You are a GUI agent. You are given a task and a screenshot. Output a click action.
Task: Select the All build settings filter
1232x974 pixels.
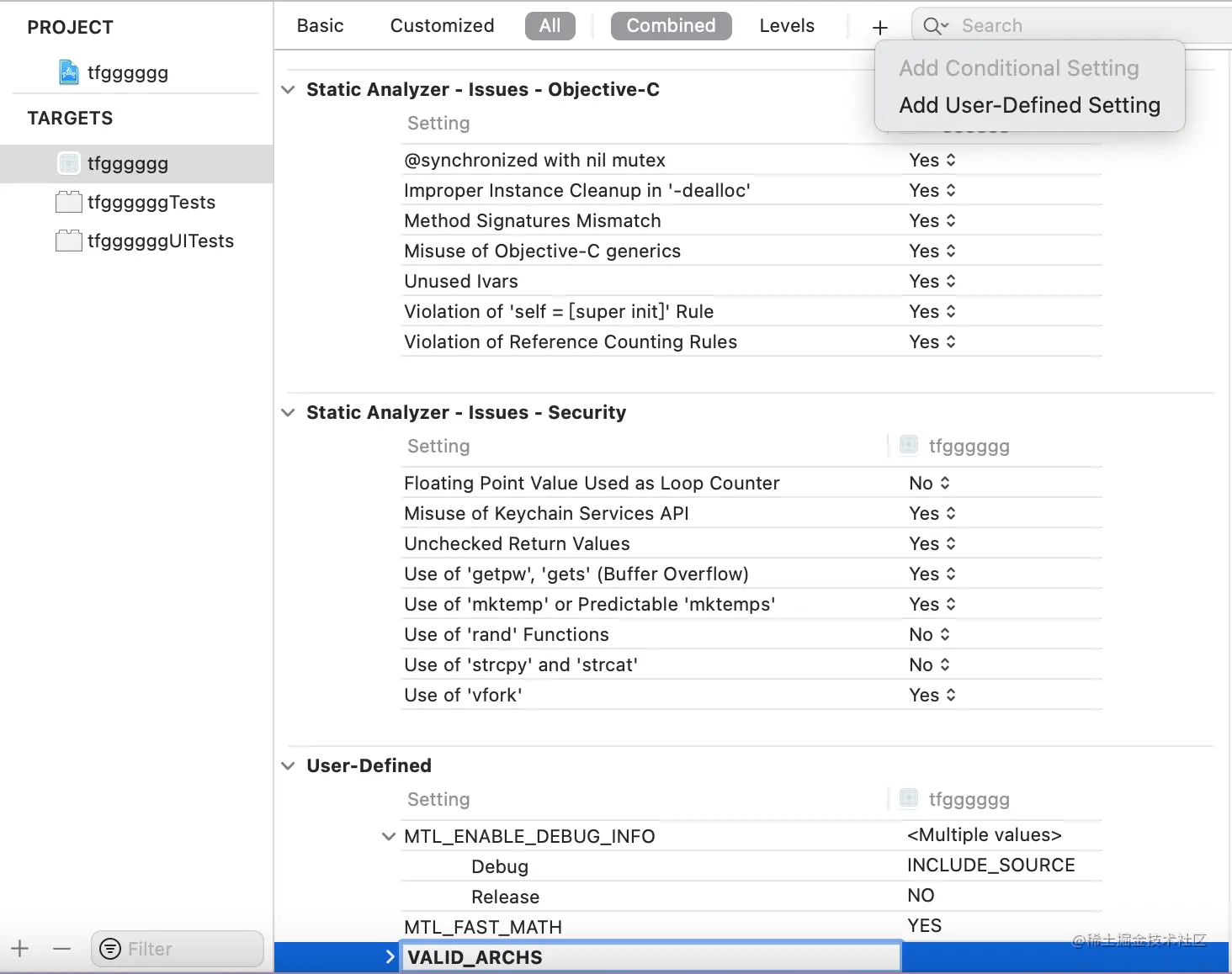[550, 26]
